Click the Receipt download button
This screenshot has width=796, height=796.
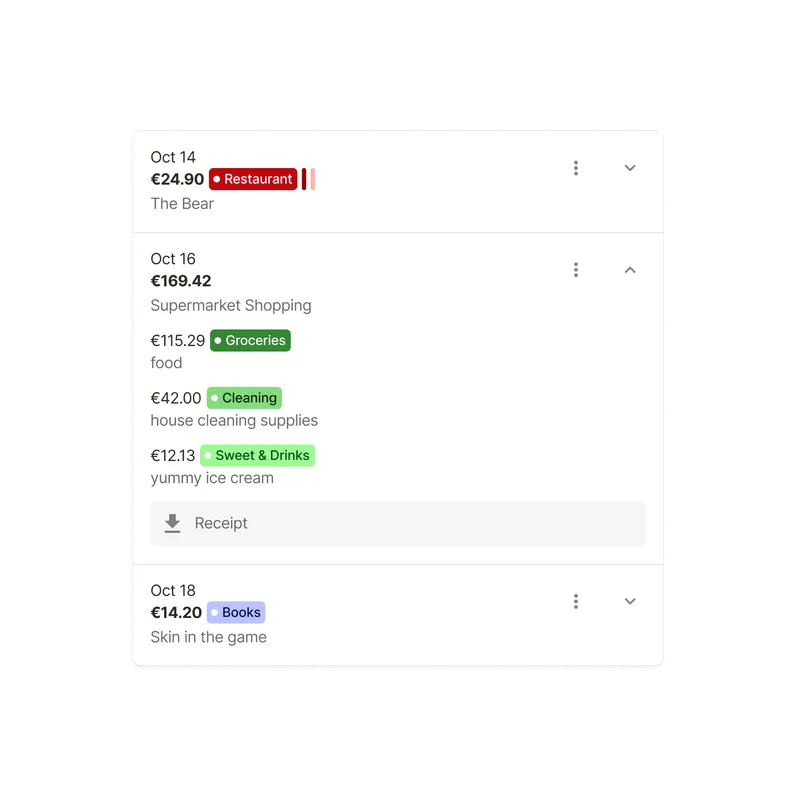click(398, 523)
